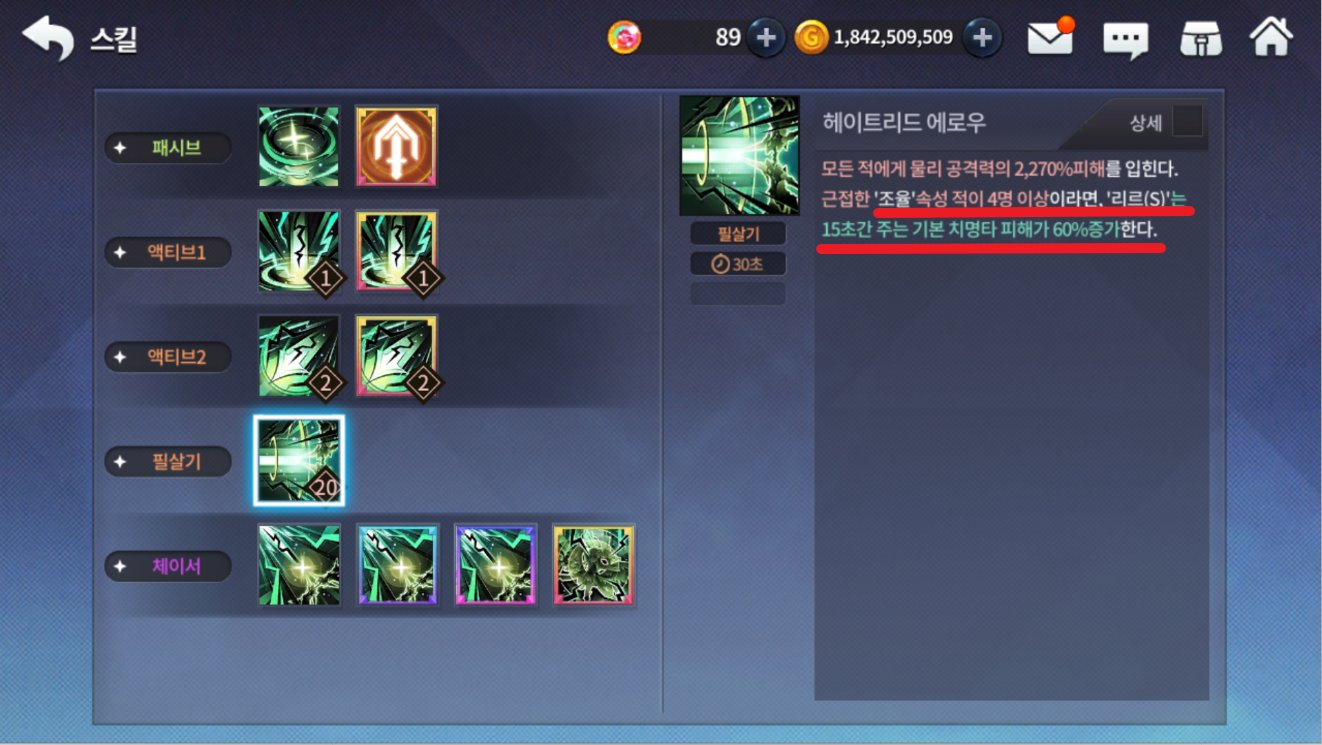Return home via house icon
Image resolution: width=1322 pixels, height=745 pixels.
pos(1271,37)
